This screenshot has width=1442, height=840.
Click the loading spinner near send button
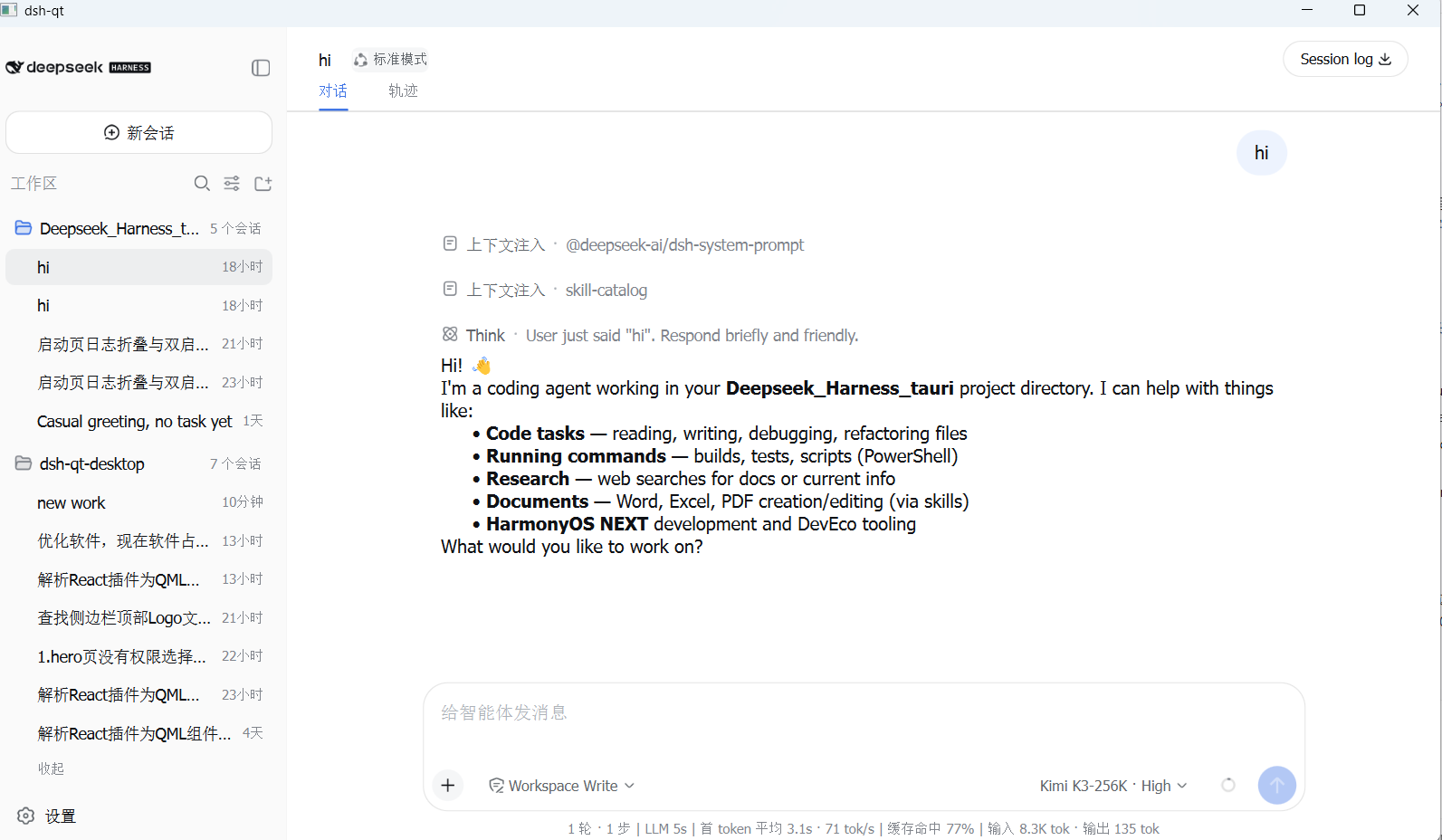(1228, 785)
